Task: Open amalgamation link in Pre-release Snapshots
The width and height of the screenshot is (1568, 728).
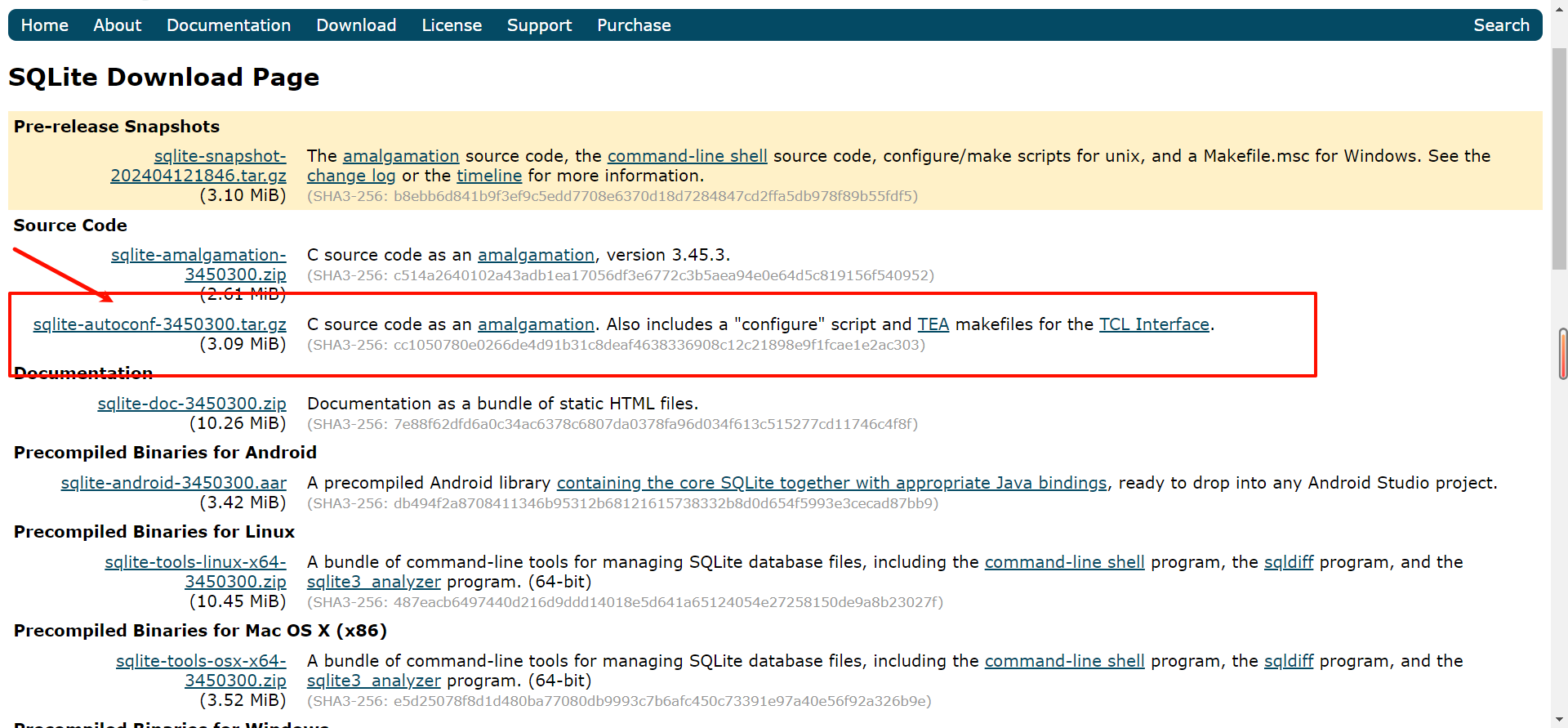Action: (401, 156)
